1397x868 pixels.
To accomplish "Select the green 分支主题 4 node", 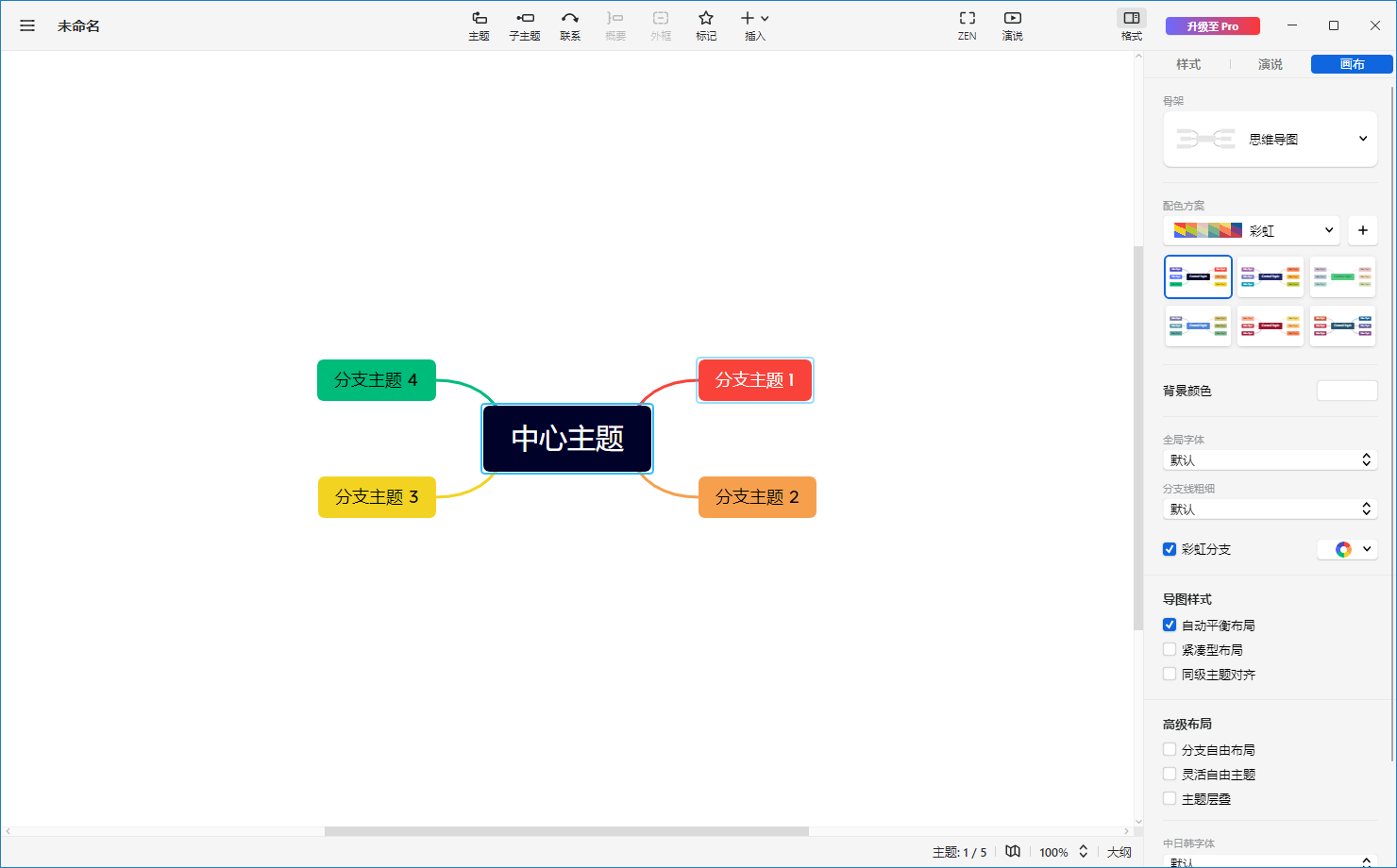I will click(x=377, y=380).
